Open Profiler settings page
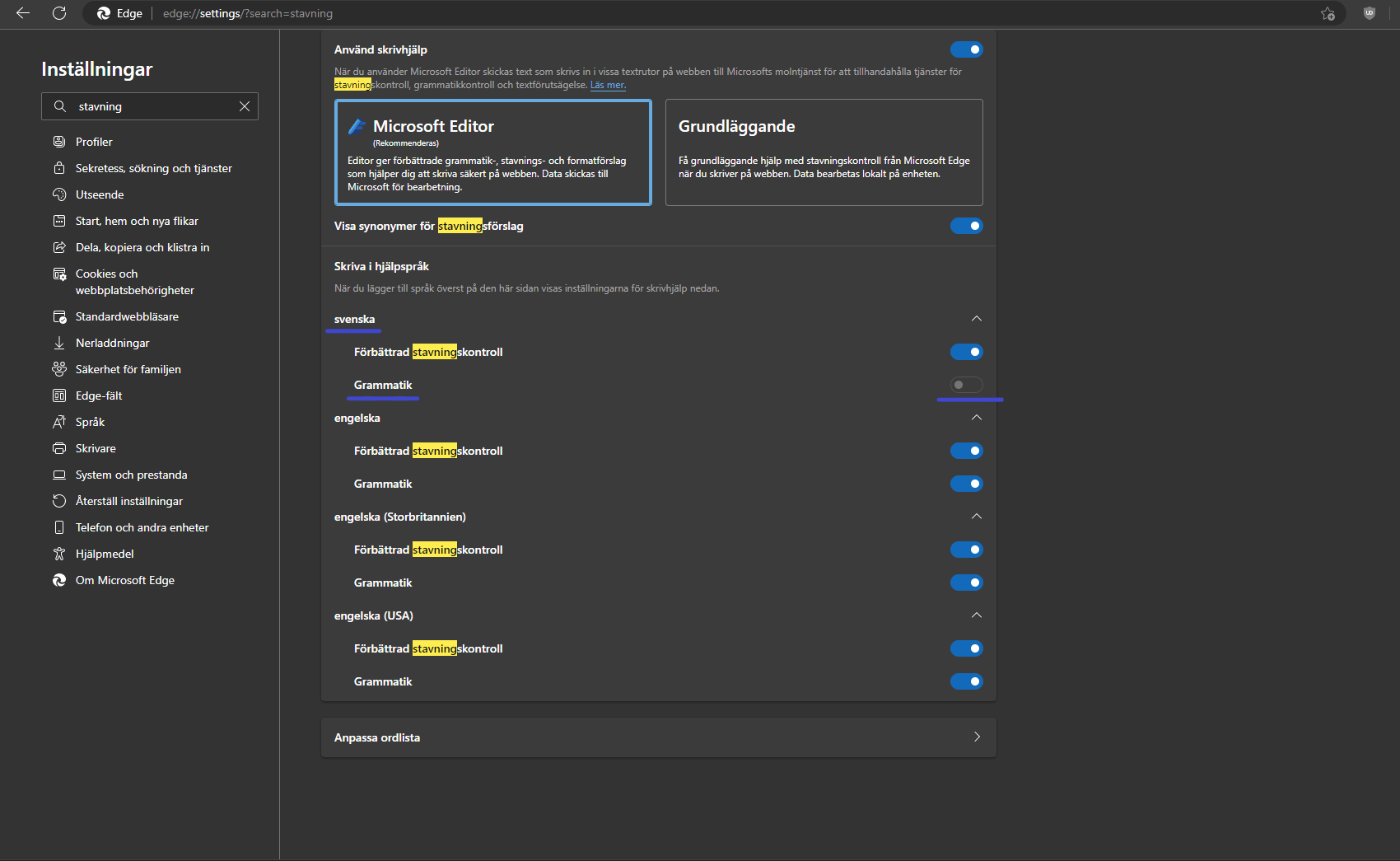Viewport: 1400px width, 861px height. [94, 142]
